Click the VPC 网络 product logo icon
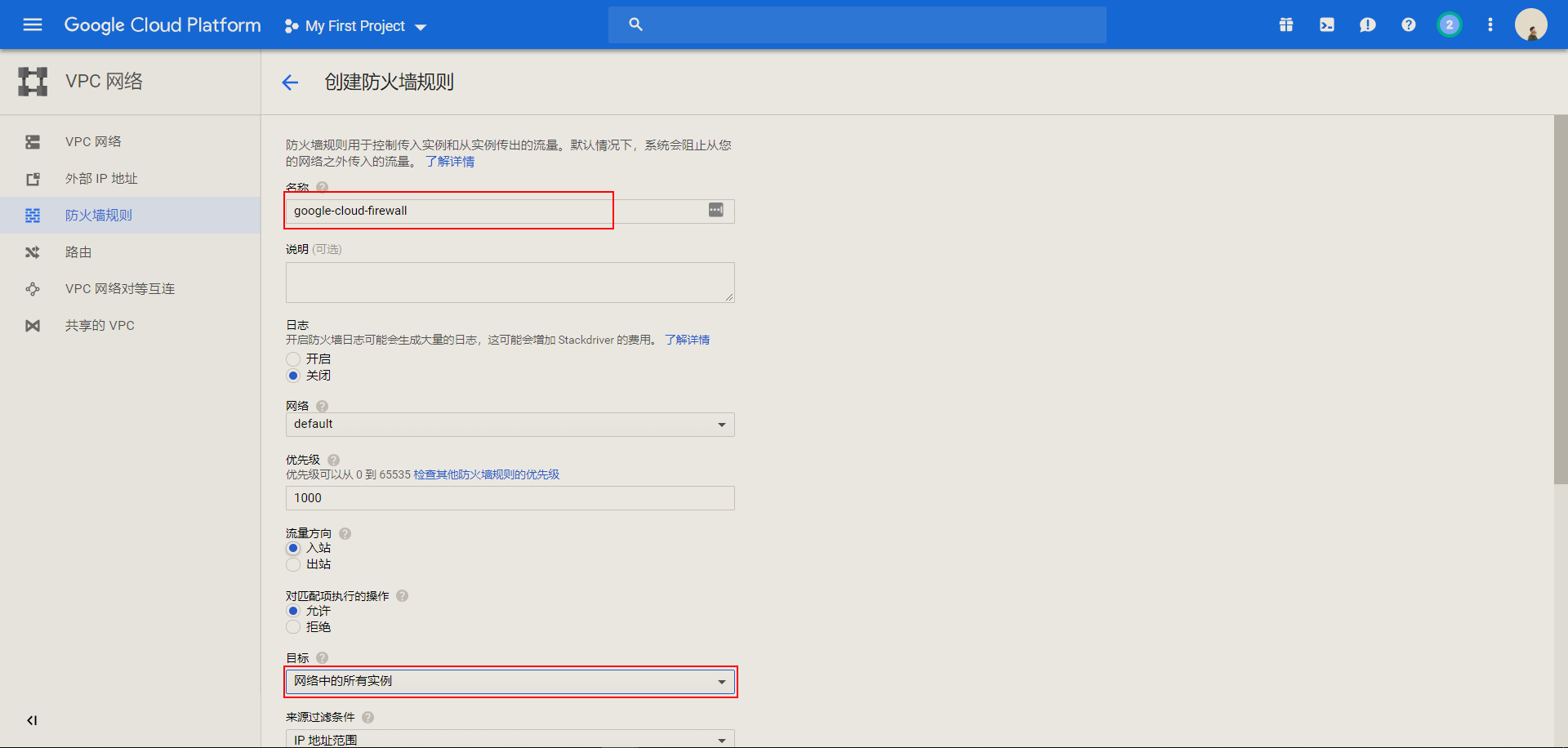 pos(33,82)
